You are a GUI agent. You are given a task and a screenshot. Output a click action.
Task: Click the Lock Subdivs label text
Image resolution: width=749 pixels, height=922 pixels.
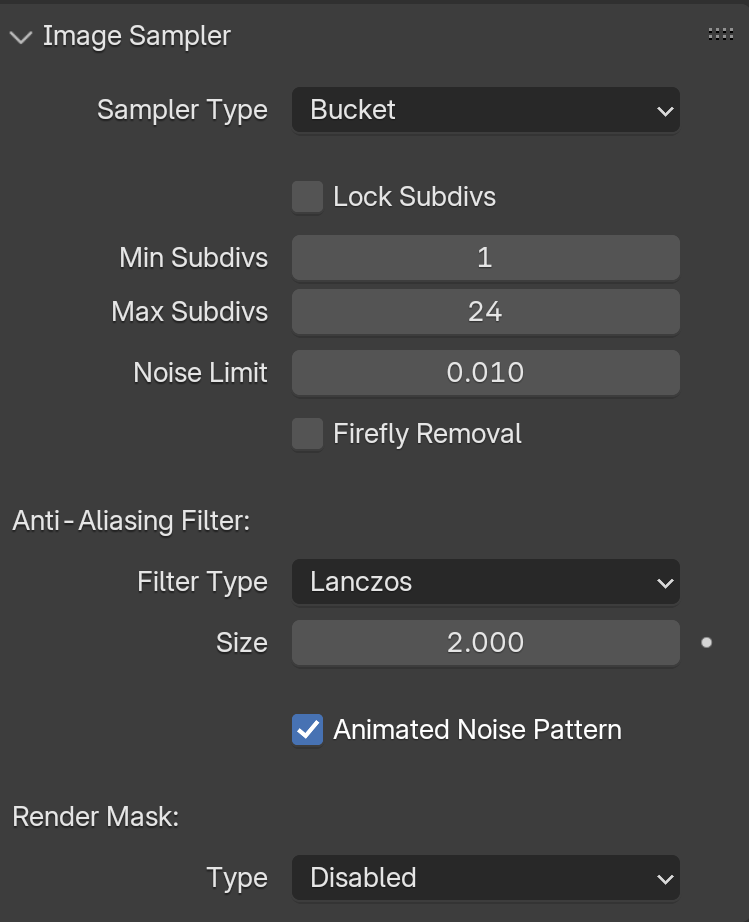[414, 197]
